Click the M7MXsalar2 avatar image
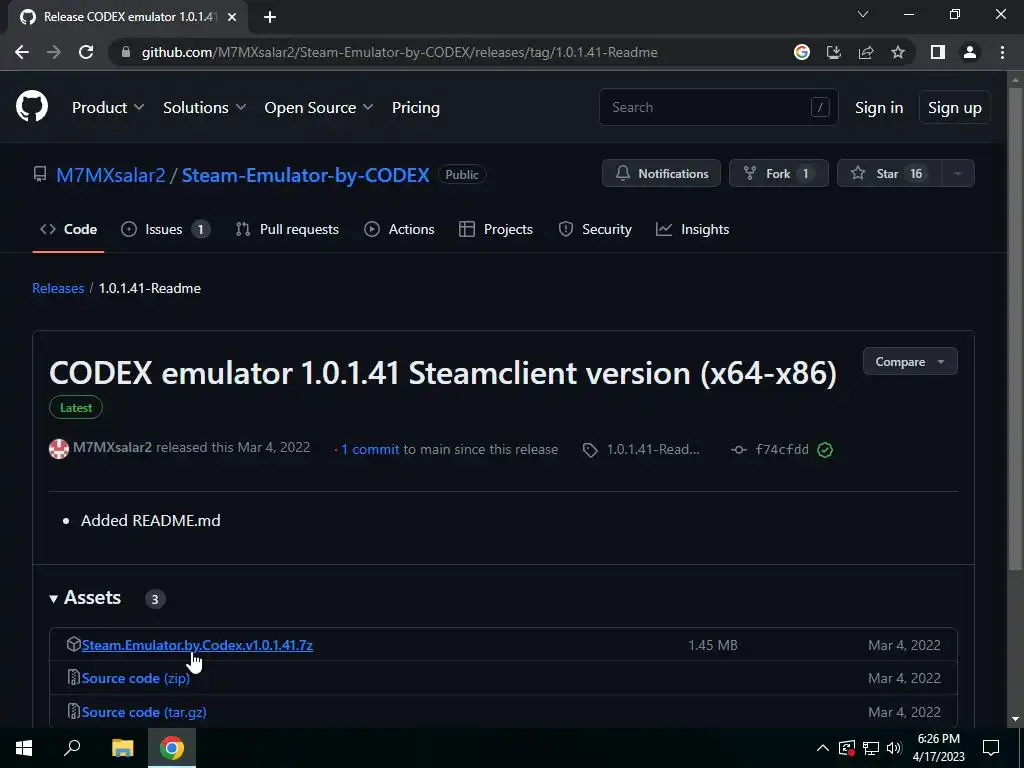 coord(59,449)
